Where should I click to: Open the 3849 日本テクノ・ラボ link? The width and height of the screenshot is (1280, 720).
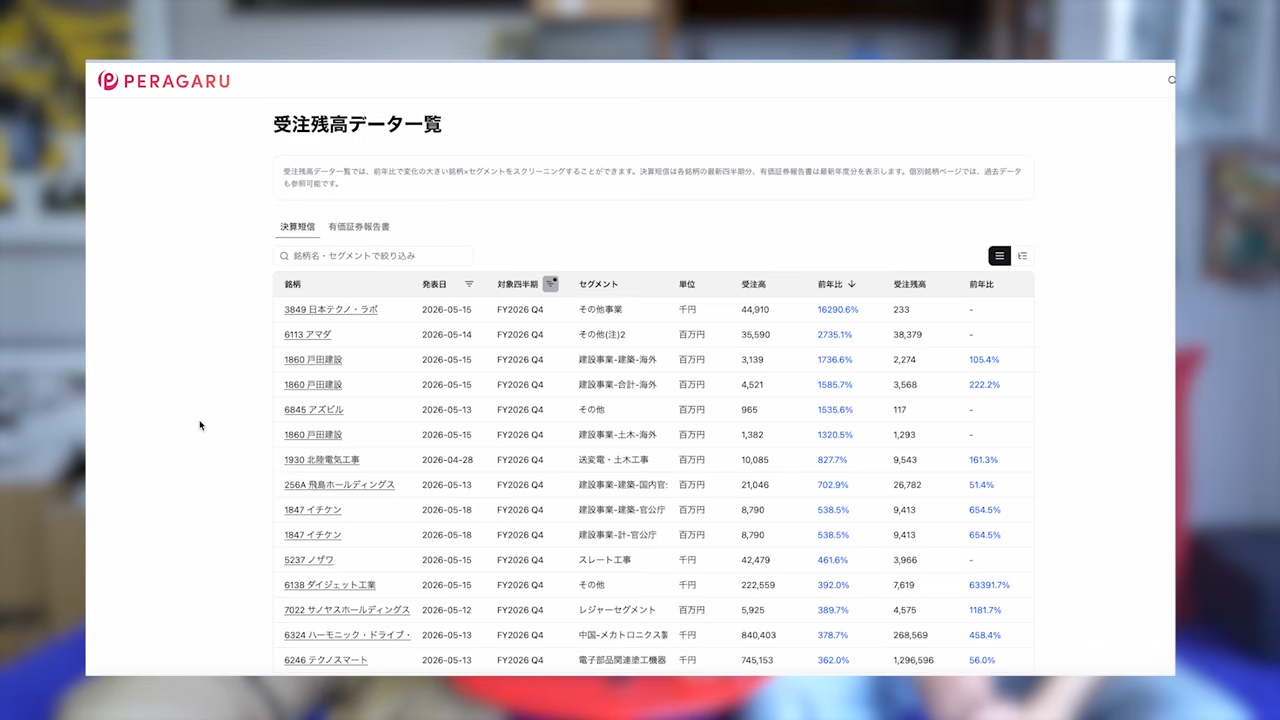coord(331,310)
